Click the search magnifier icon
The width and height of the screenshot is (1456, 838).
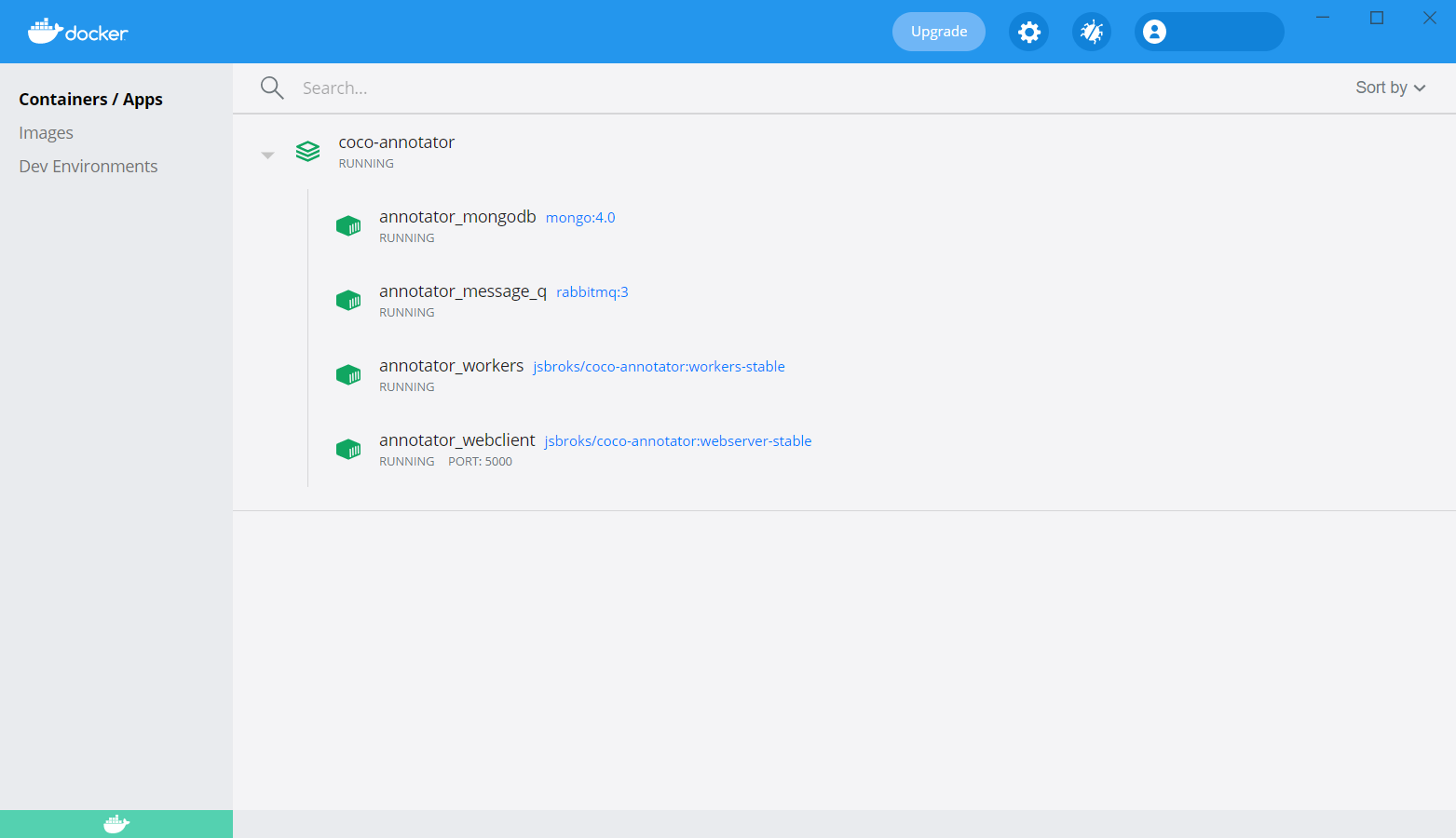tap(272, 88)
